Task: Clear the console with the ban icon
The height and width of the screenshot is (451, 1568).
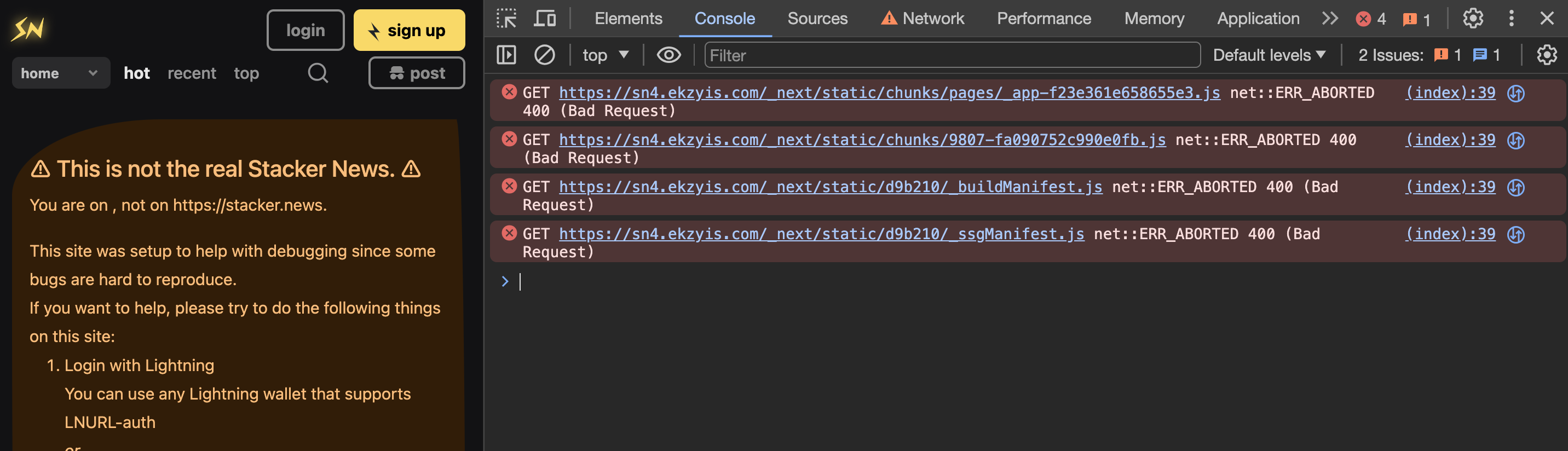Action: click(x=544, y=55)
